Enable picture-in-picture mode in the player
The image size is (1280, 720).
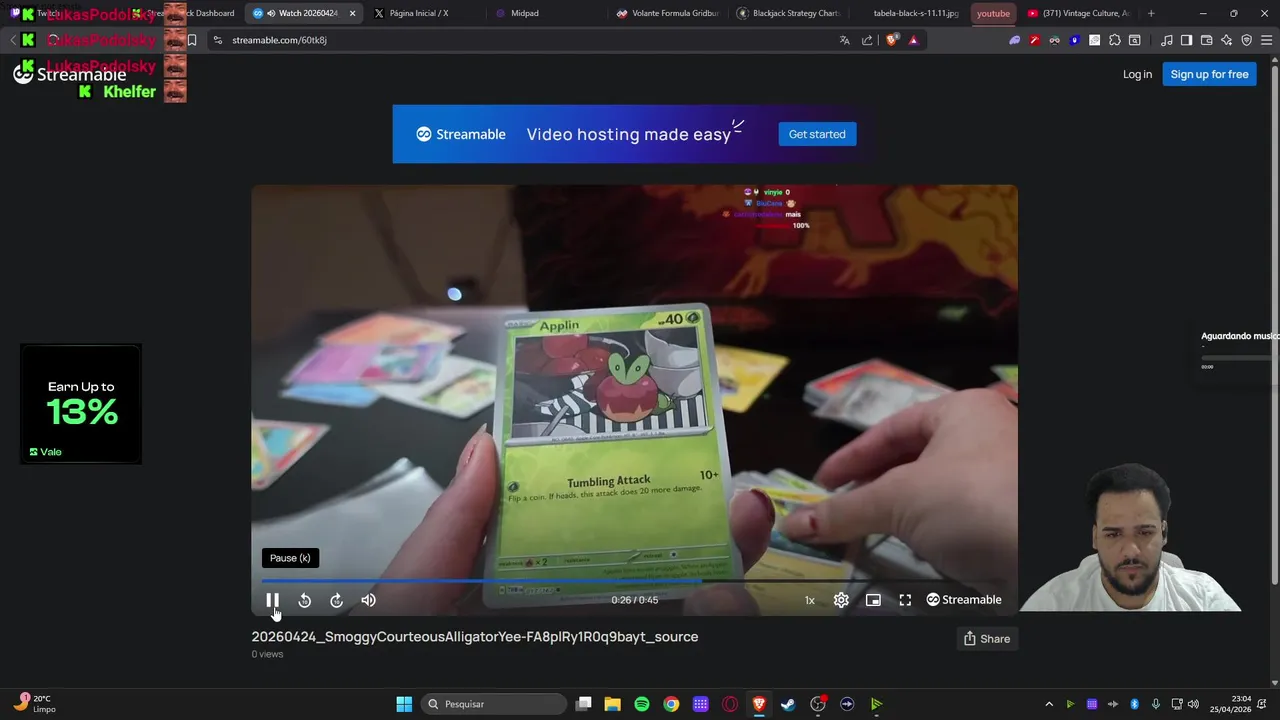(x=873, y=600)
